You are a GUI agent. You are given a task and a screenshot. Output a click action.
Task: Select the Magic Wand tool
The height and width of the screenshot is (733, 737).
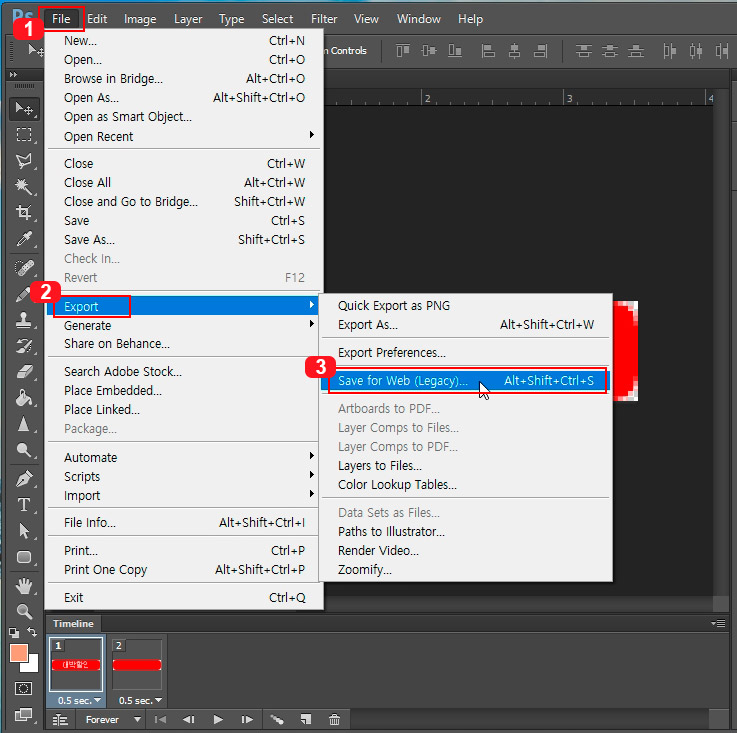coord(24,187)
